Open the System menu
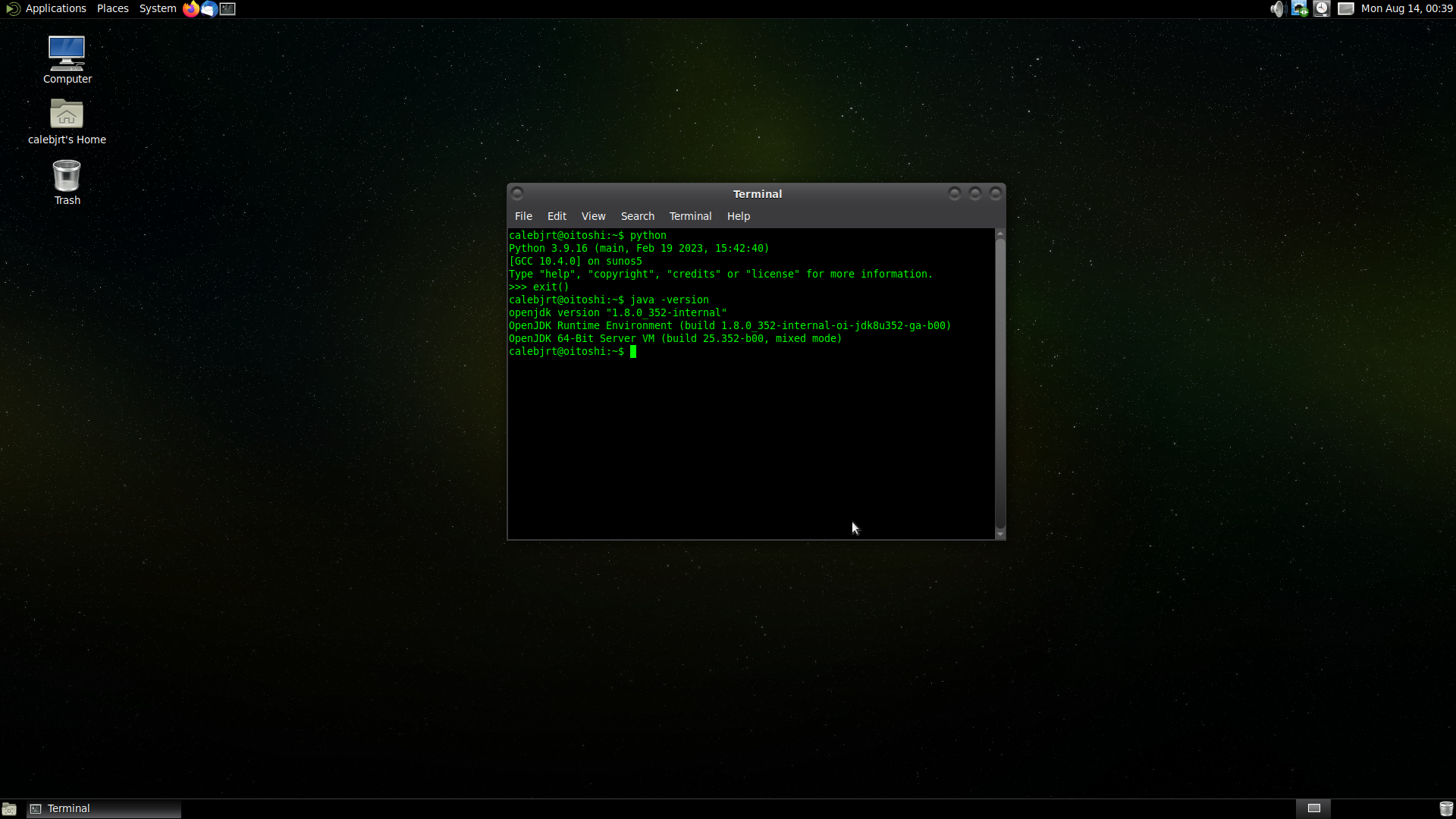This screenshot has height=819, width=1456. (x=158, y=8)
